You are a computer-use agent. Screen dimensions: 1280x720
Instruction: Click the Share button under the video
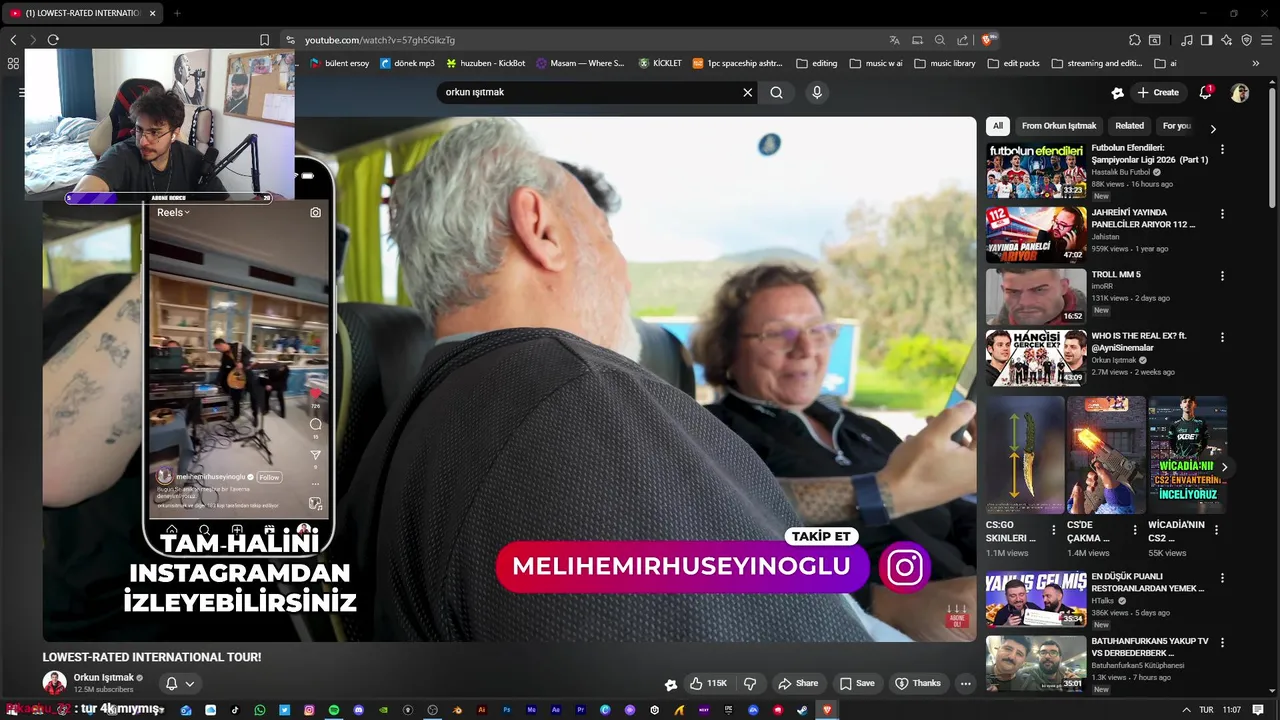coord(798,683)
